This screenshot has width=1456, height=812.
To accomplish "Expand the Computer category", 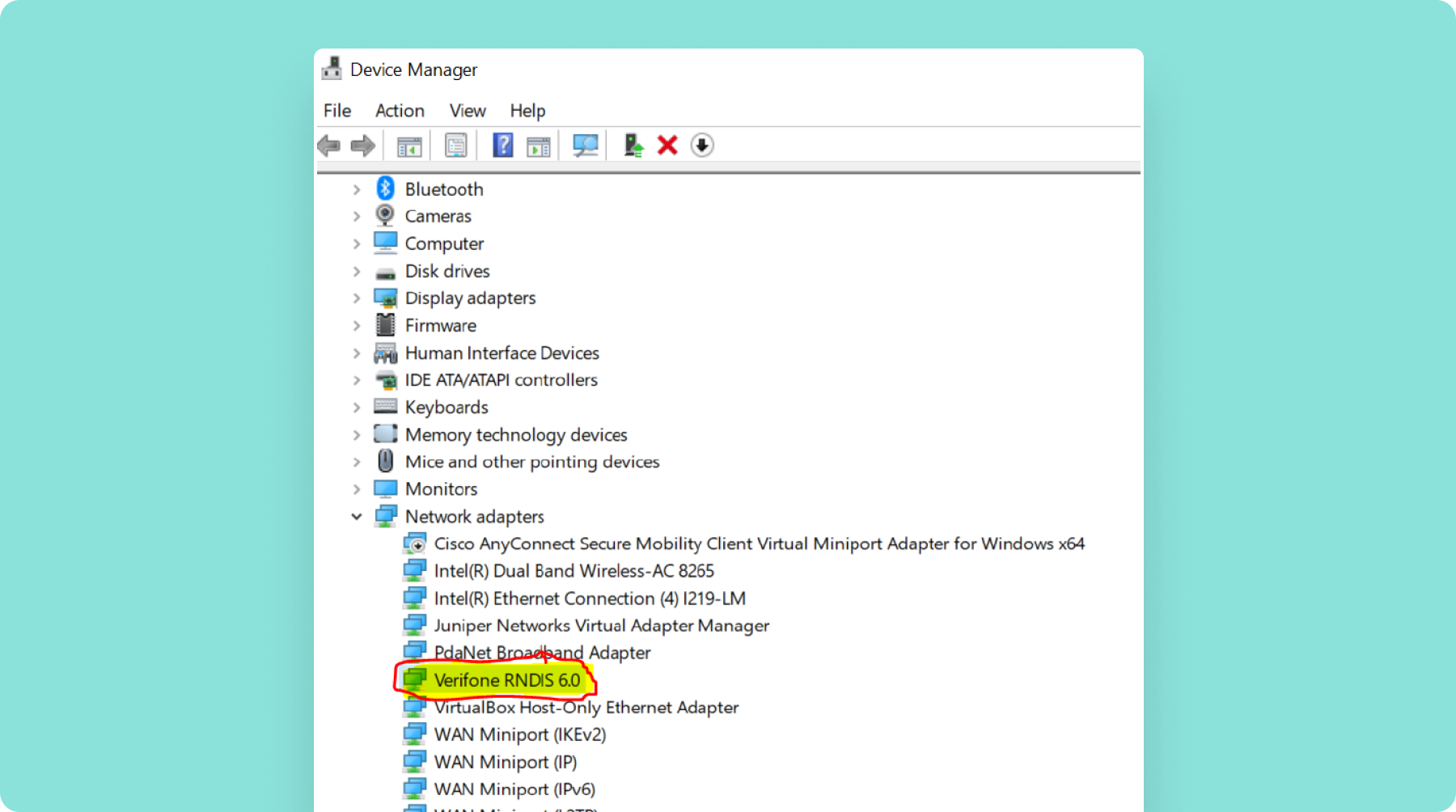I will click(357, 243).
